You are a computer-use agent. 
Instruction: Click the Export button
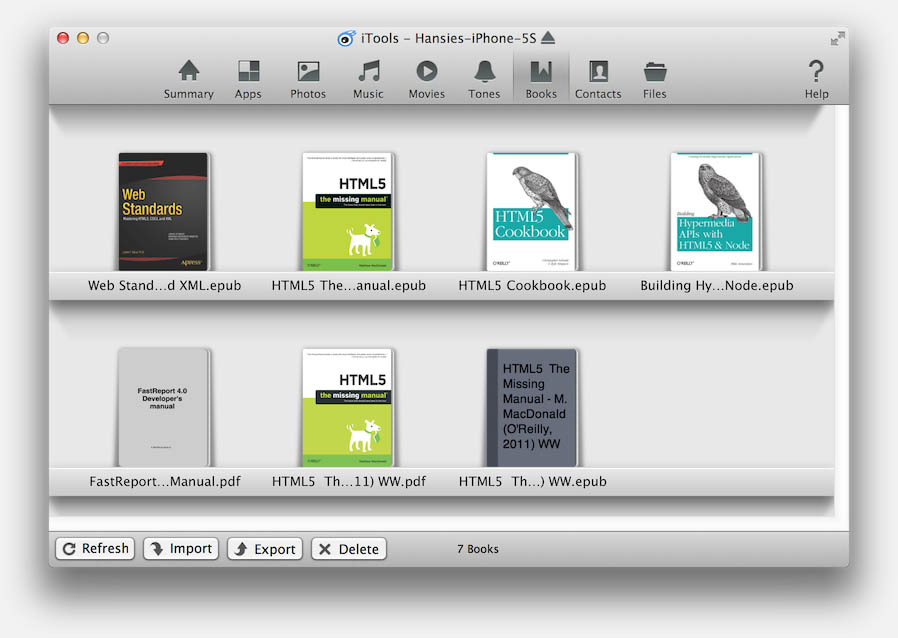click(x=265, y=549)
